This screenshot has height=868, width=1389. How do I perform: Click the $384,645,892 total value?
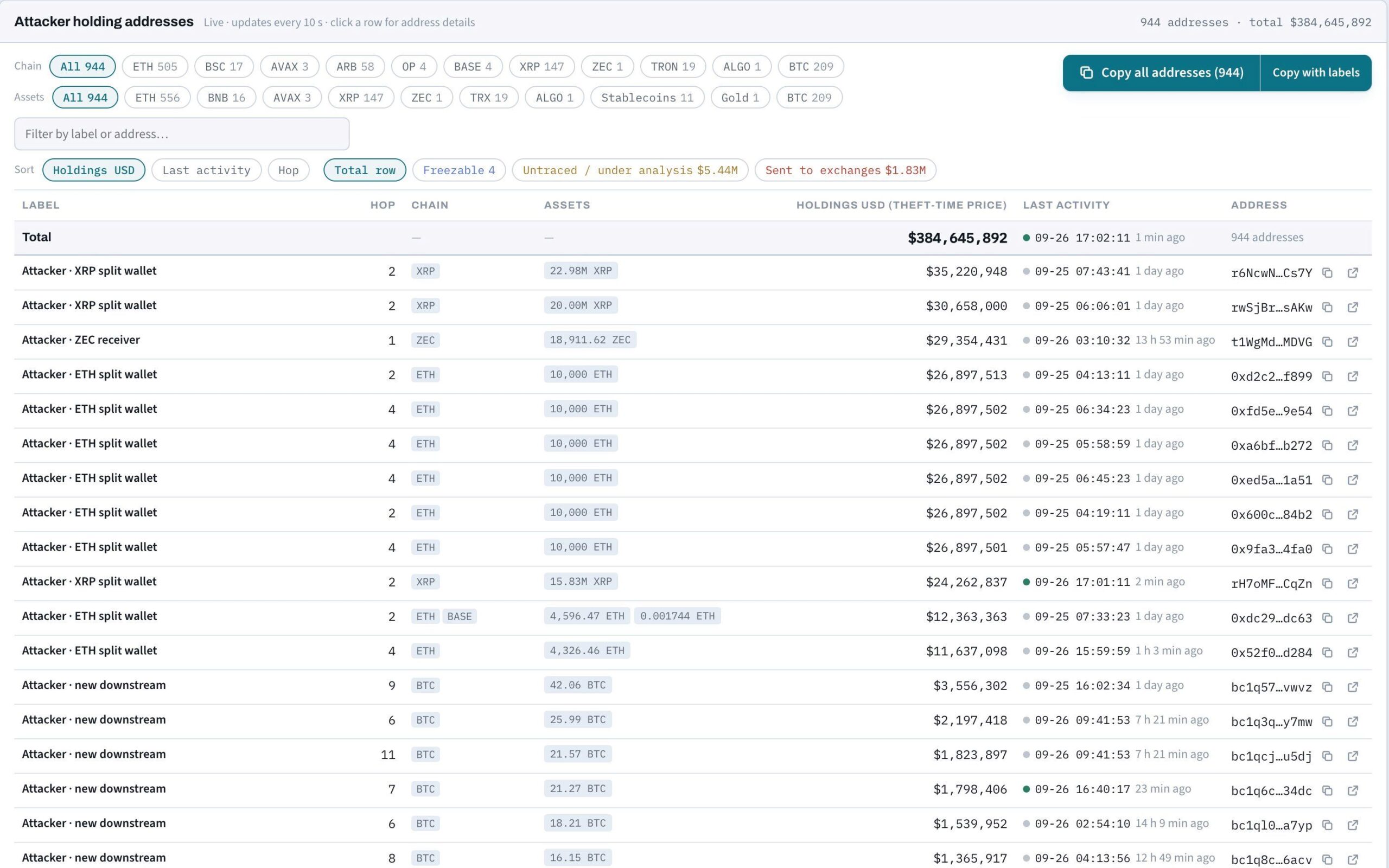tap(957, 238)
